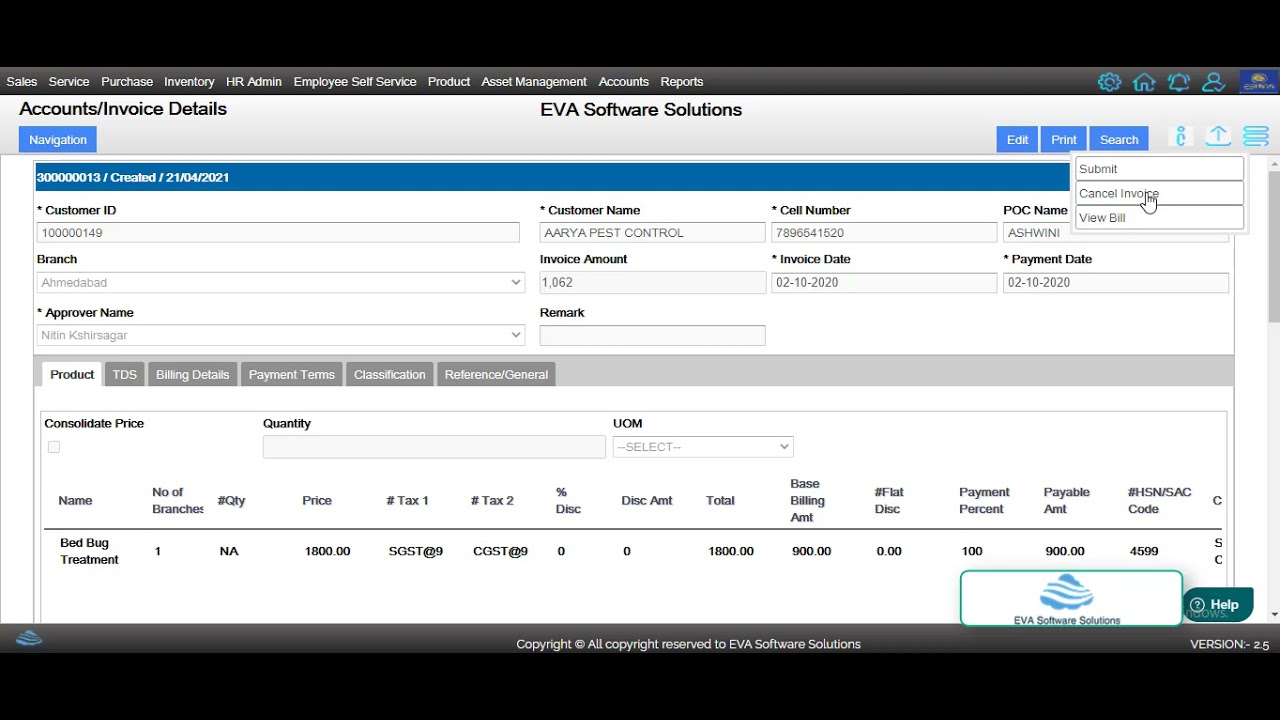Click the 'SGST@9' tax cell

(416, 551)
